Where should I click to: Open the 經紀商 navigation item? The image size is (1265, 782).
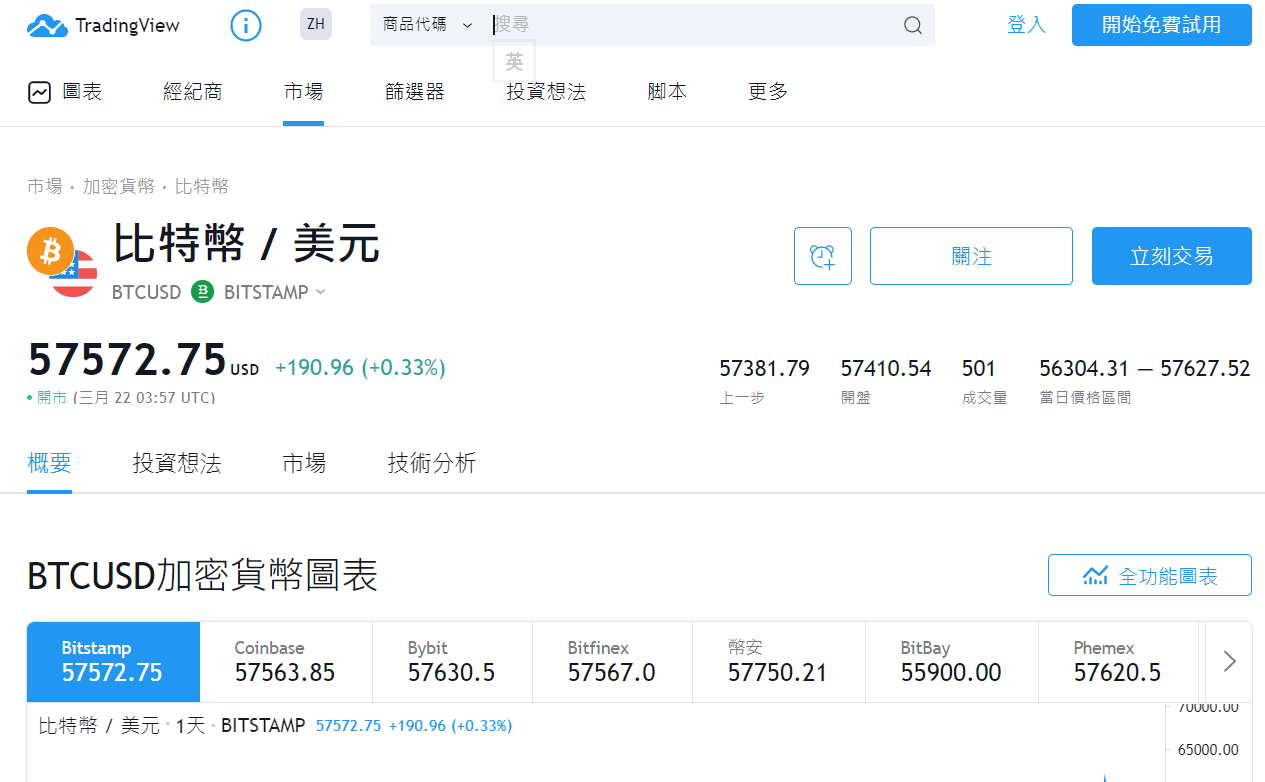[x=193, y=92]
